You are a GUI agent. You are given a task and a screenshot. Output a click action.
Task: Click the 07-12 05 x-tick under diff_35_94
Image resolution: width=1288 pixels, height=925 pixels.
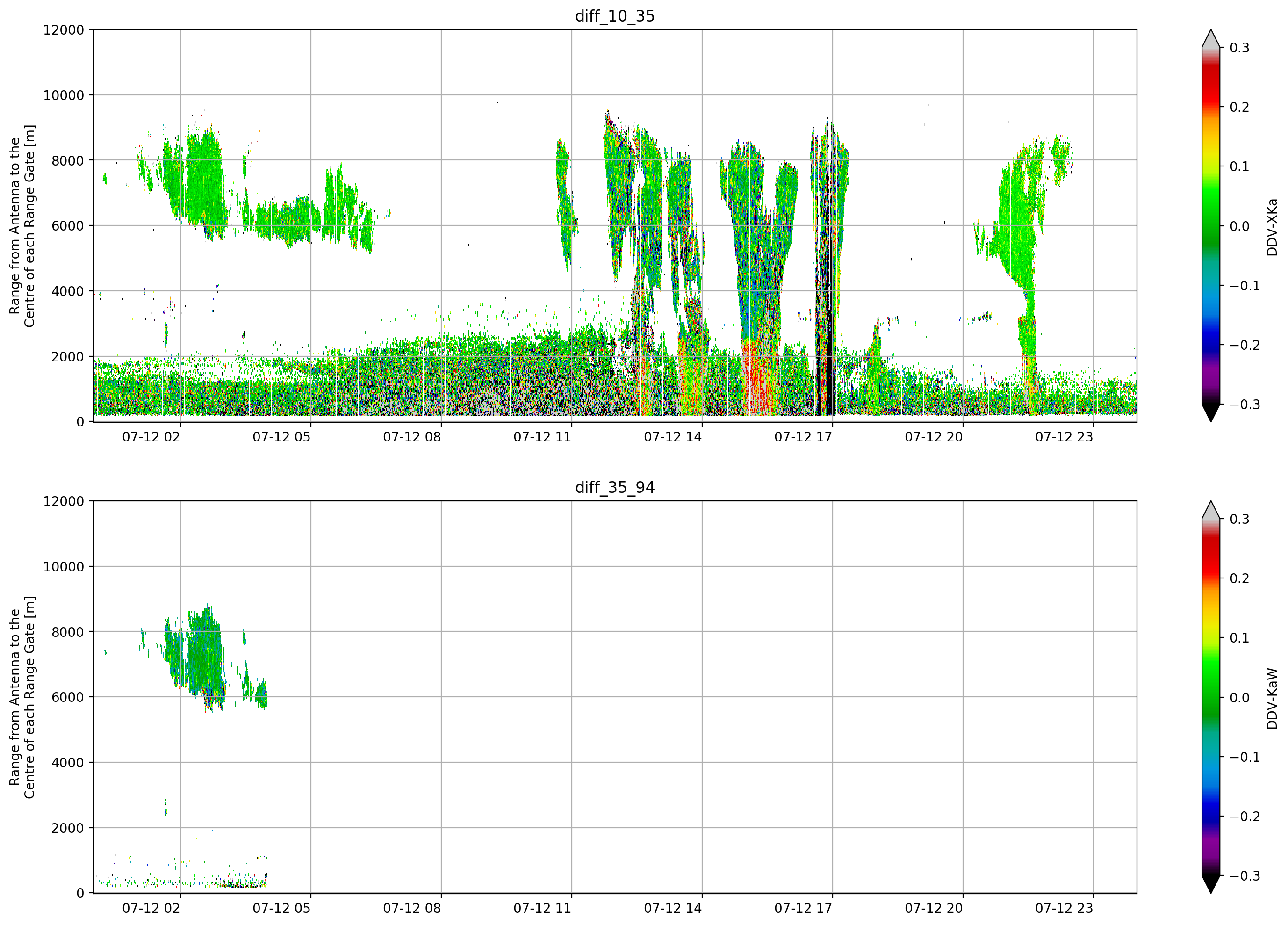coord(282,909)
